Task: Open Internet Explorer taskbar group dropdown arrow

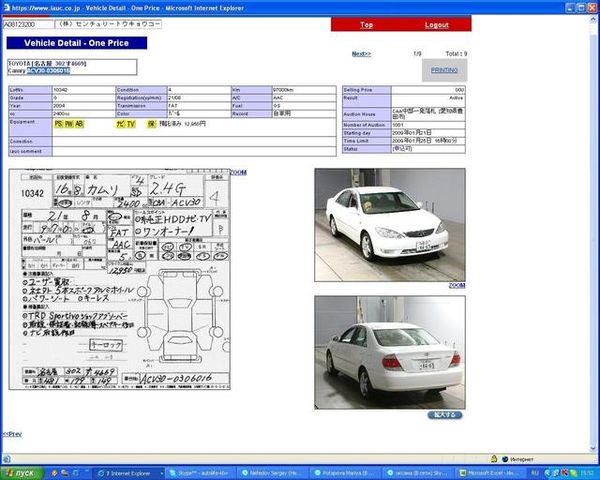Action: (161, 474)
